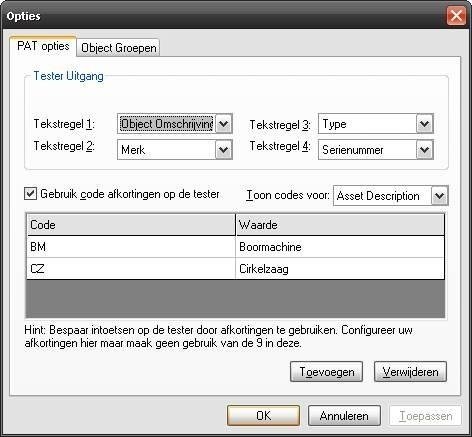The height and width of the screenshot is (437, 472).
Task: Click the Cirkelzaag value cell
Action: click(x=340, y=268)
